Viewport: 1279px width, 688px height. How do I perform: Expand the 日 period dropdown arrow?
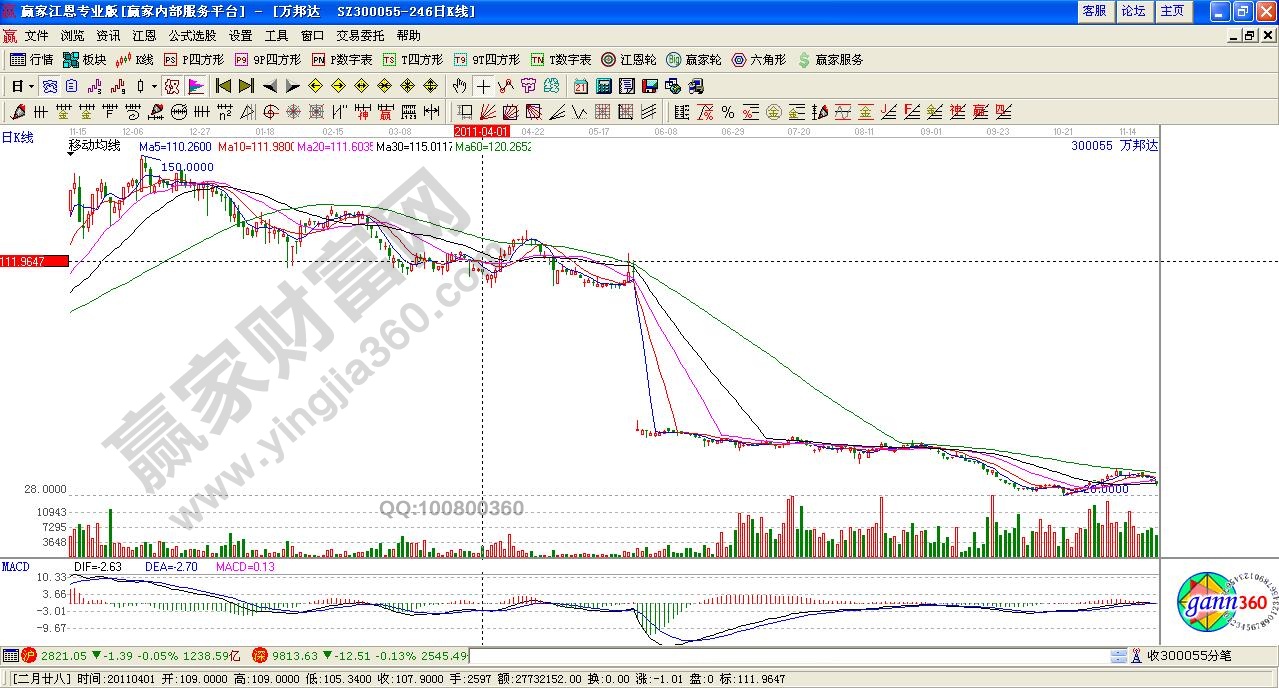31,86
